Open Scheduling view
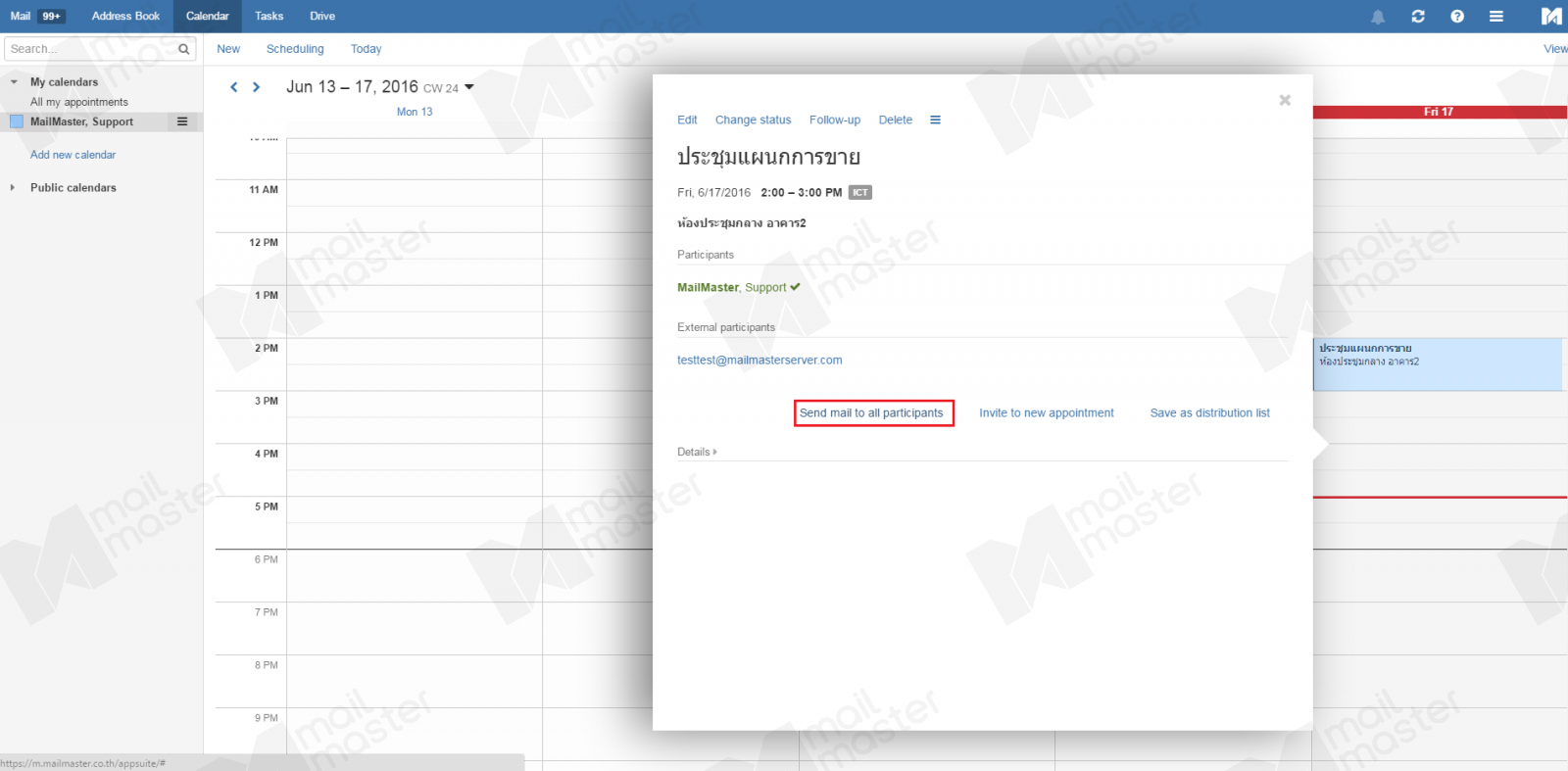The width and height of the screenshot is (1568, 771). [x=295, y=49]
